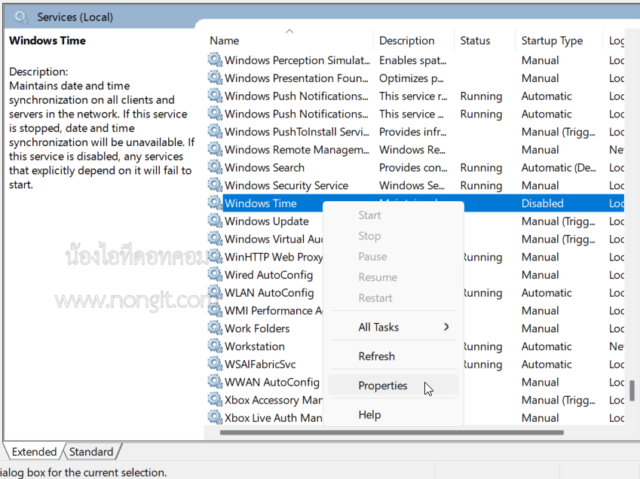Select the Windows Update service name
Image resolution: width=640 pixels, height=479 pixels.
(267, 221)
